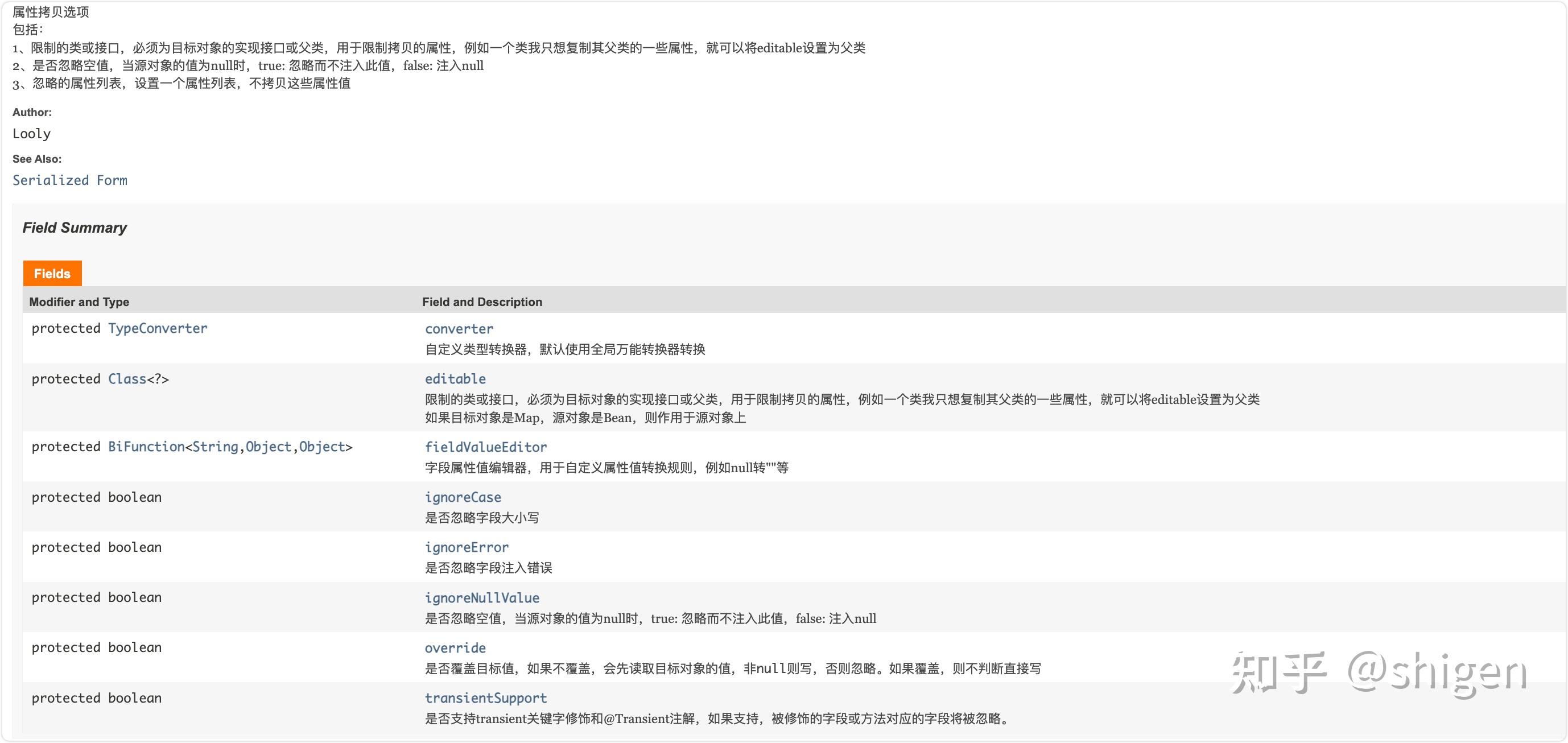1568x743 pixels.
Task: Open the ignoreCase field link
Action: tap(463, 497)
